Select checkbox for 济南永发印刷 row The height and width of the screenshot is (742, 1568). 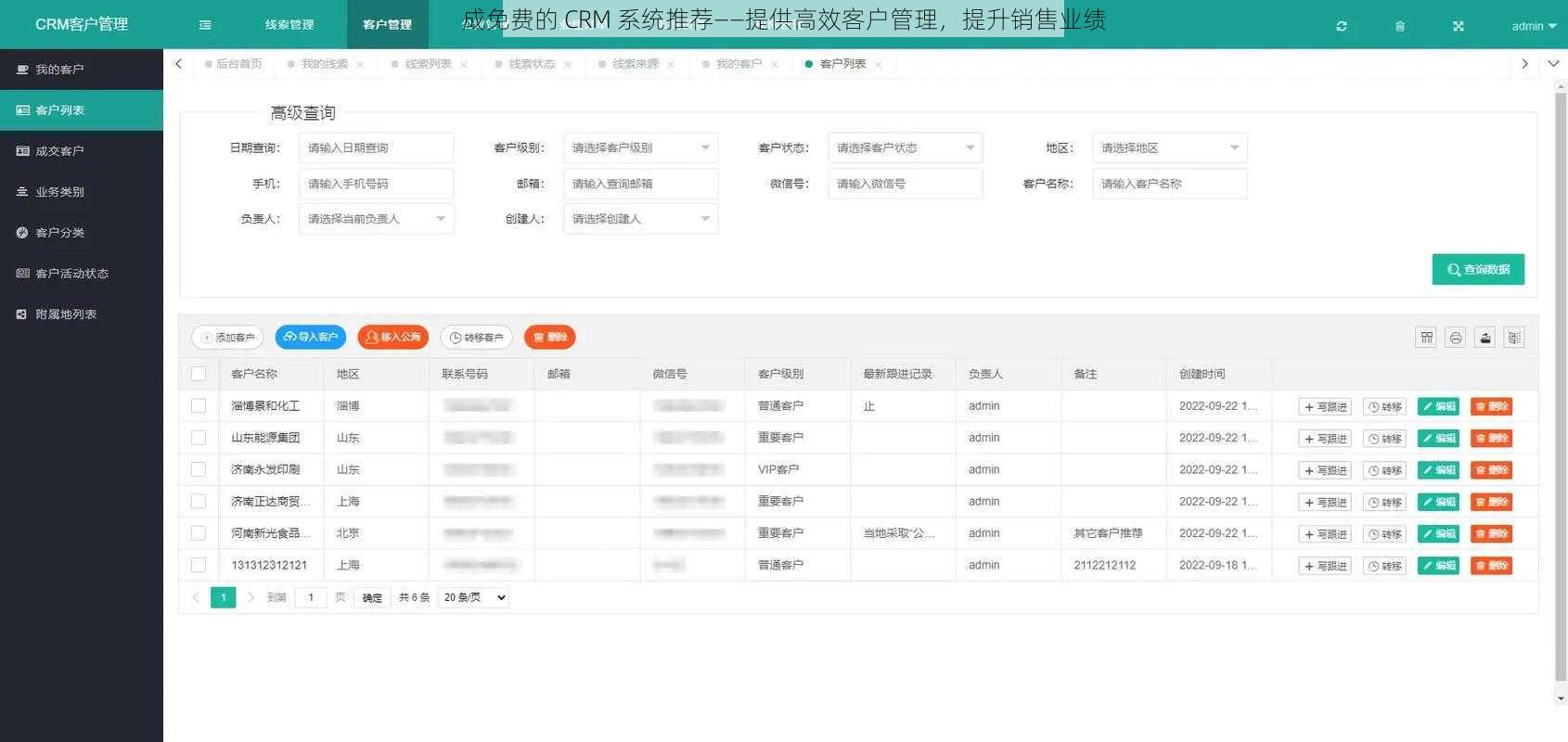pos(199,469)
